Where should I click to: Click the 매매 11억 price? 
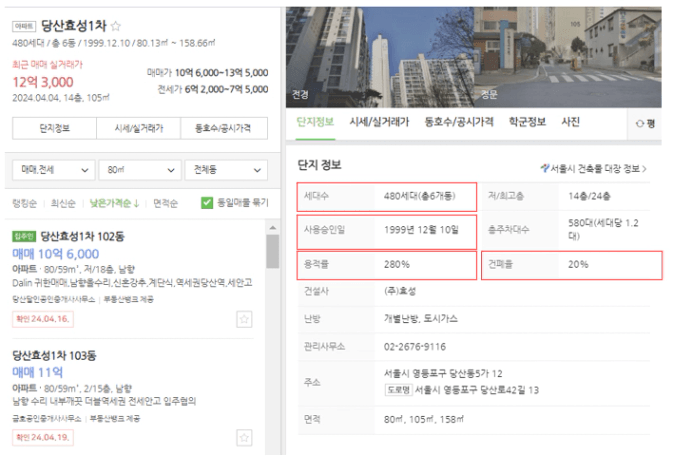click(x=37, y=372)
